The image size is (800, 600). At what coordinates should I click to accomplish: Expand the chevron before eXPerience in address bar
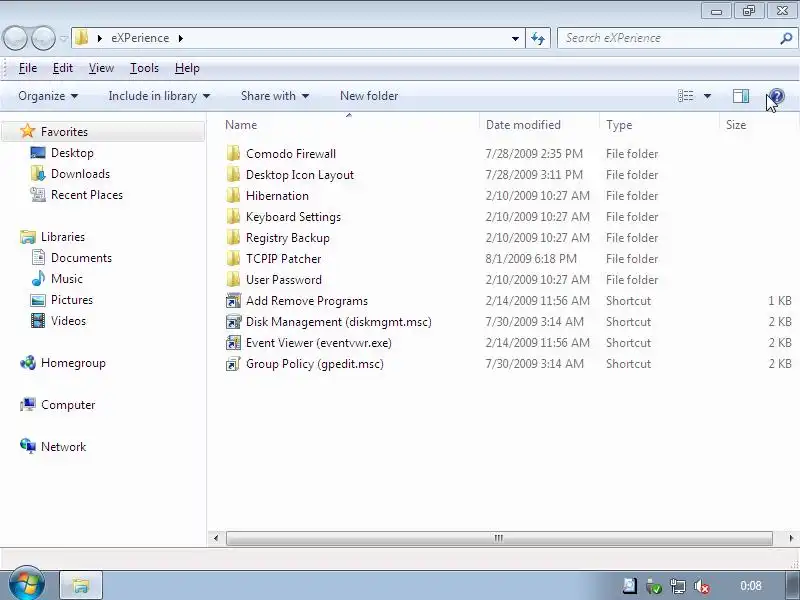[99, 38]
